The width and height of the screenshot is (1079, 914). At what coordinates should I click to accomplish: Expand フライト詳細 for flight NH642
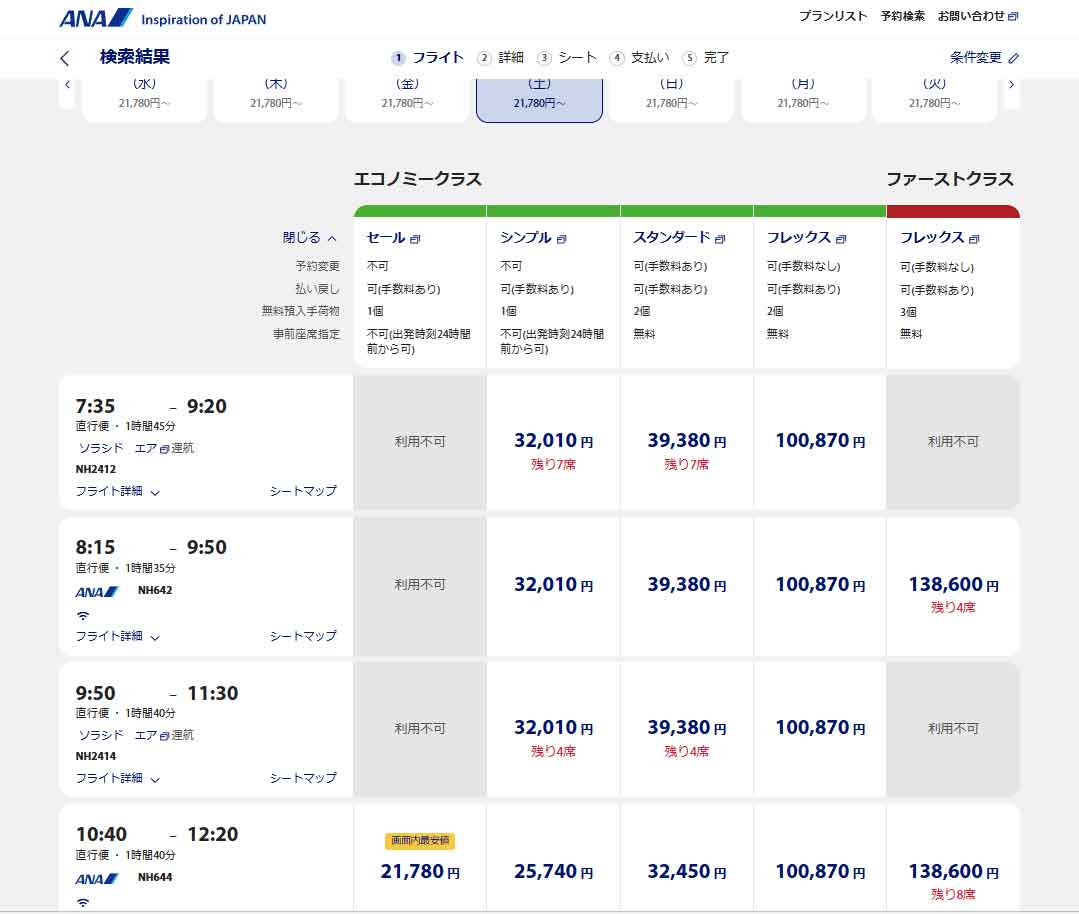118,636
